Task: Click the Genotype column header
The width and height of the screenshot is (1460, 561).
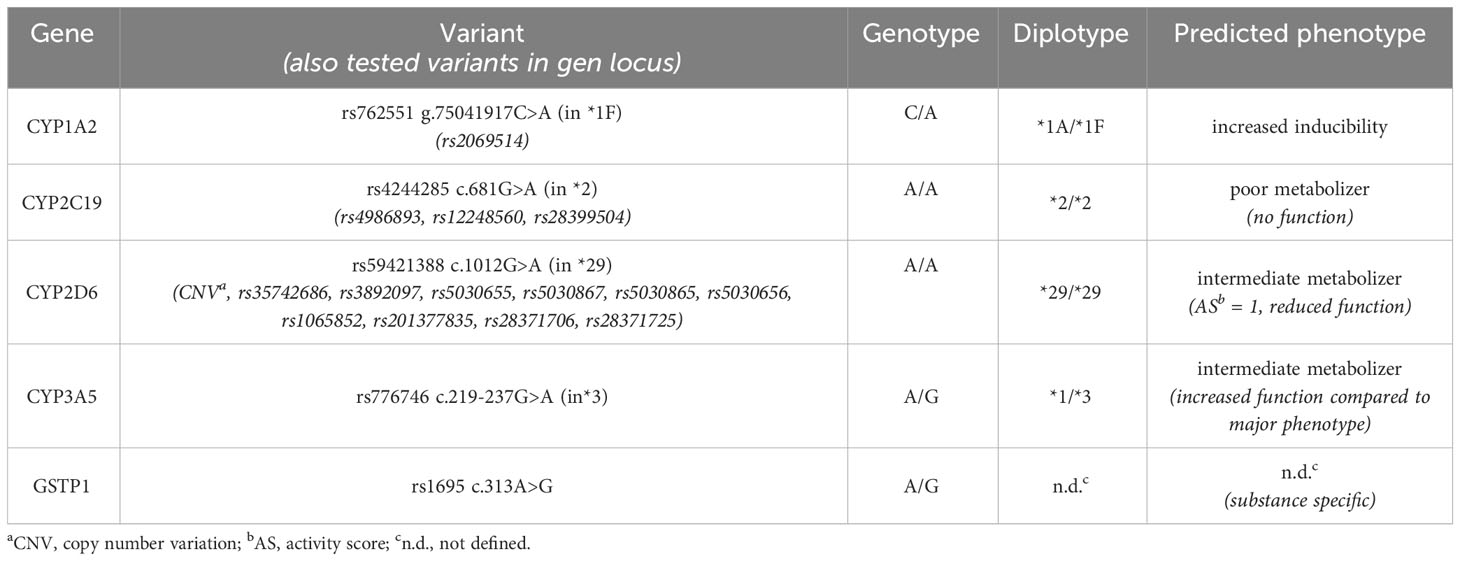Action: click(922, 34)
